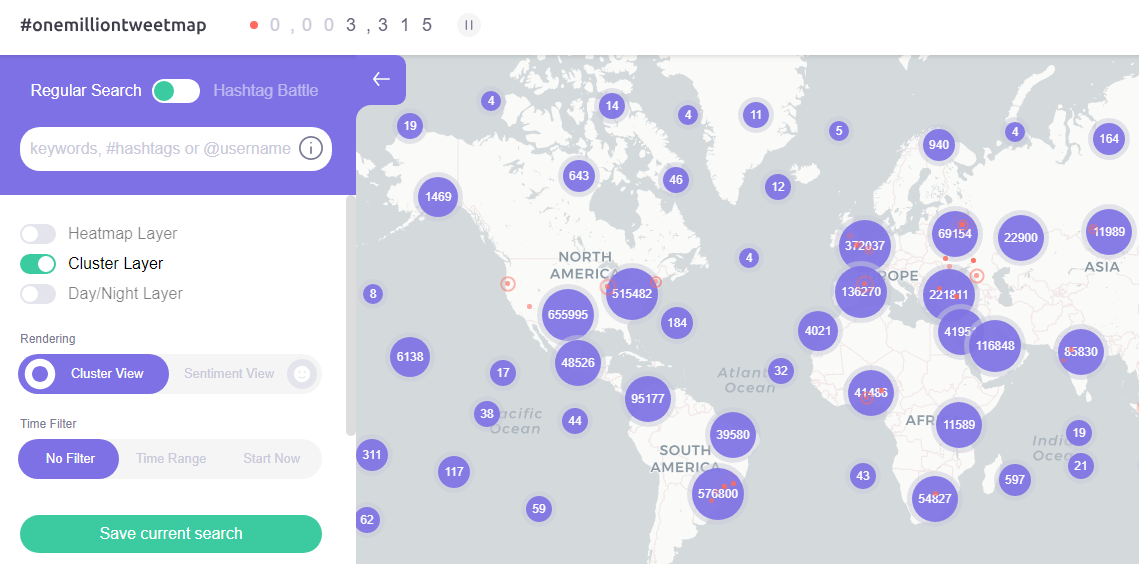Collapse the sidebar with the back arrow
The image size is (1139, 564).
tap(380, 79)
